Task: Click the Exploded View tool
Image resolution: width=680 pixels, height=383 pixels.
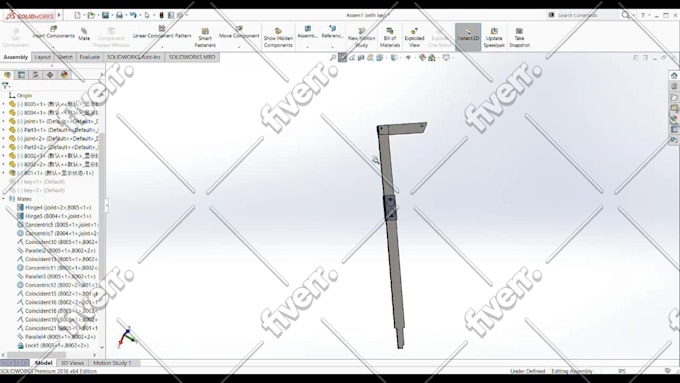Action: click(x=414, y=37)
